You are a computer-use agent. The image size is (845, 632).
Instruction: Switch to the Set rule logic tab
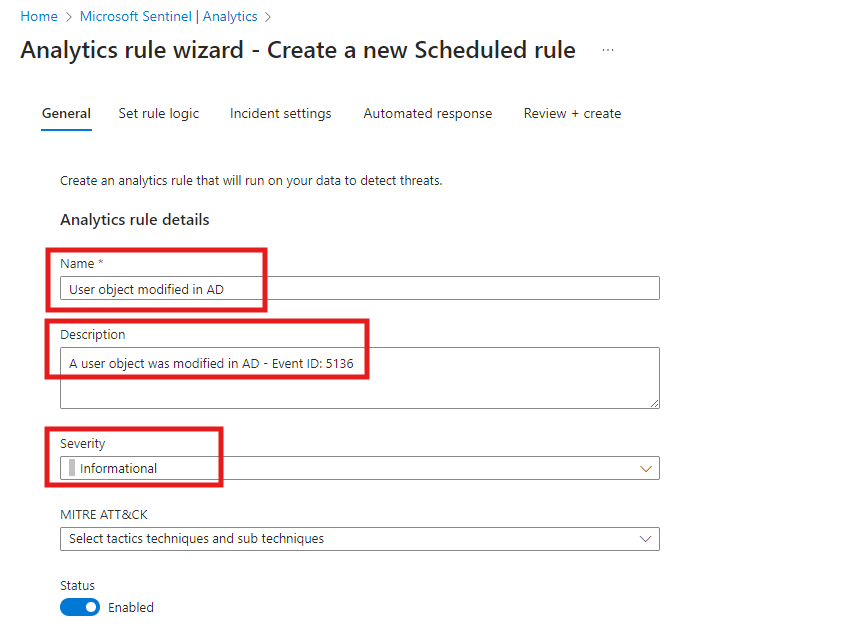(159, 114)
